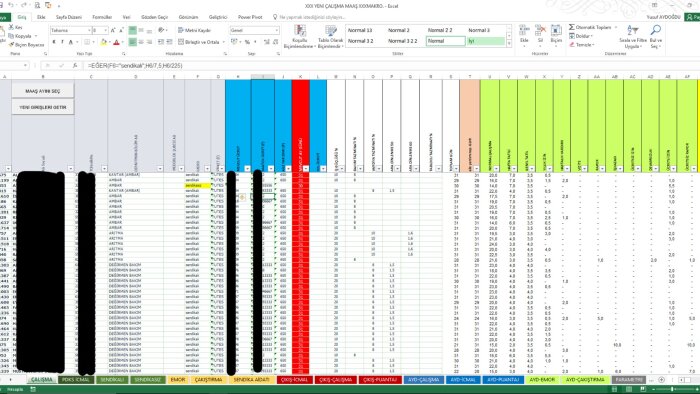Click the Kopyala copy button
This screenshot has width=700, height=394.
(20, 36)
